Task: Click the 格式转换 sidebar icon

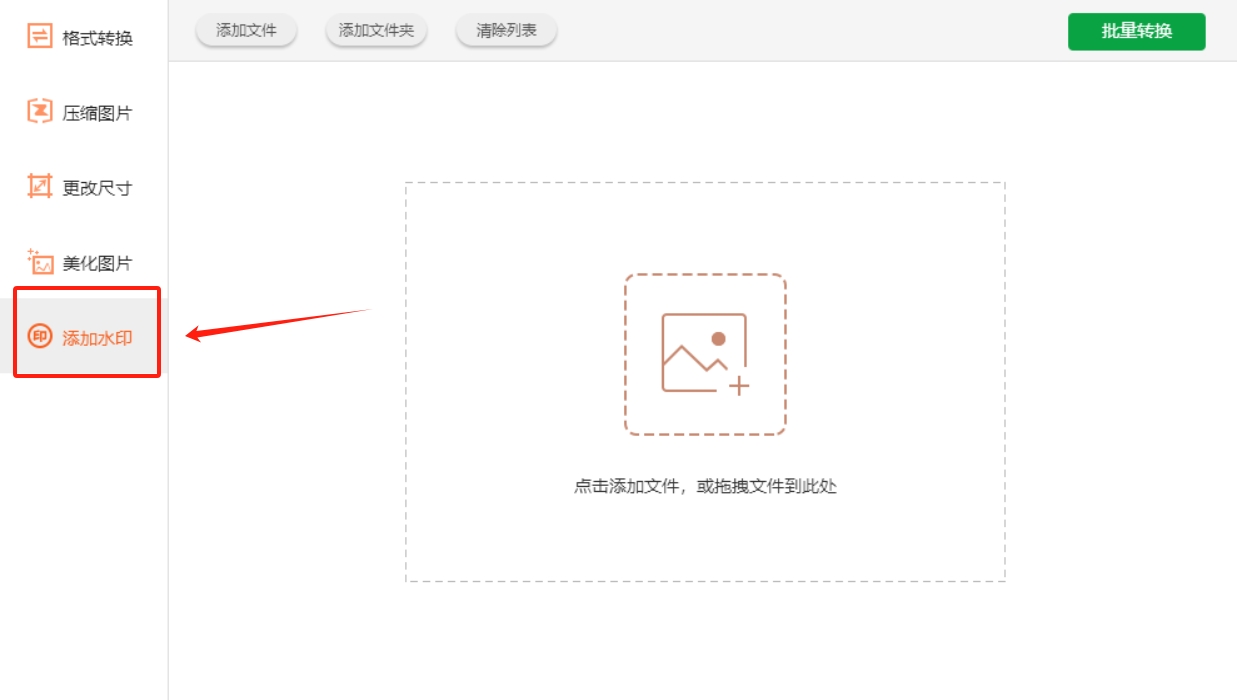Action: coord(39,38)
